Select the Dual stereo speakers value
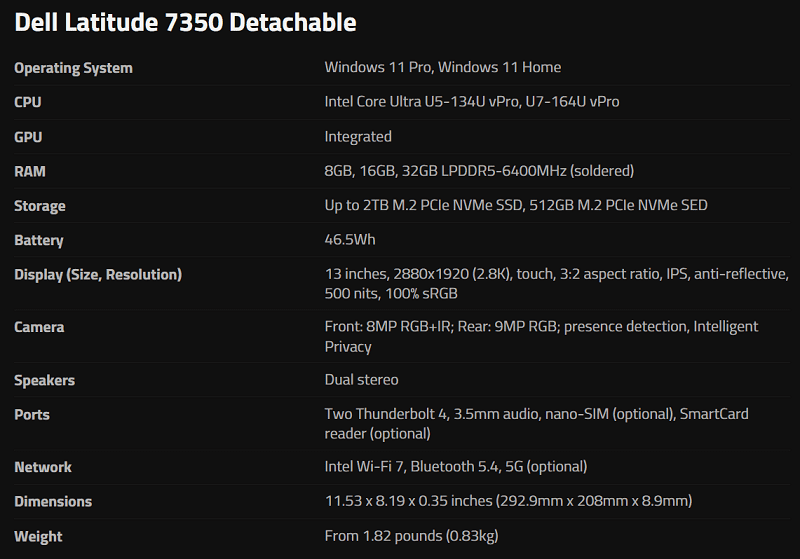800x559 pixels. tap(361, 380)
